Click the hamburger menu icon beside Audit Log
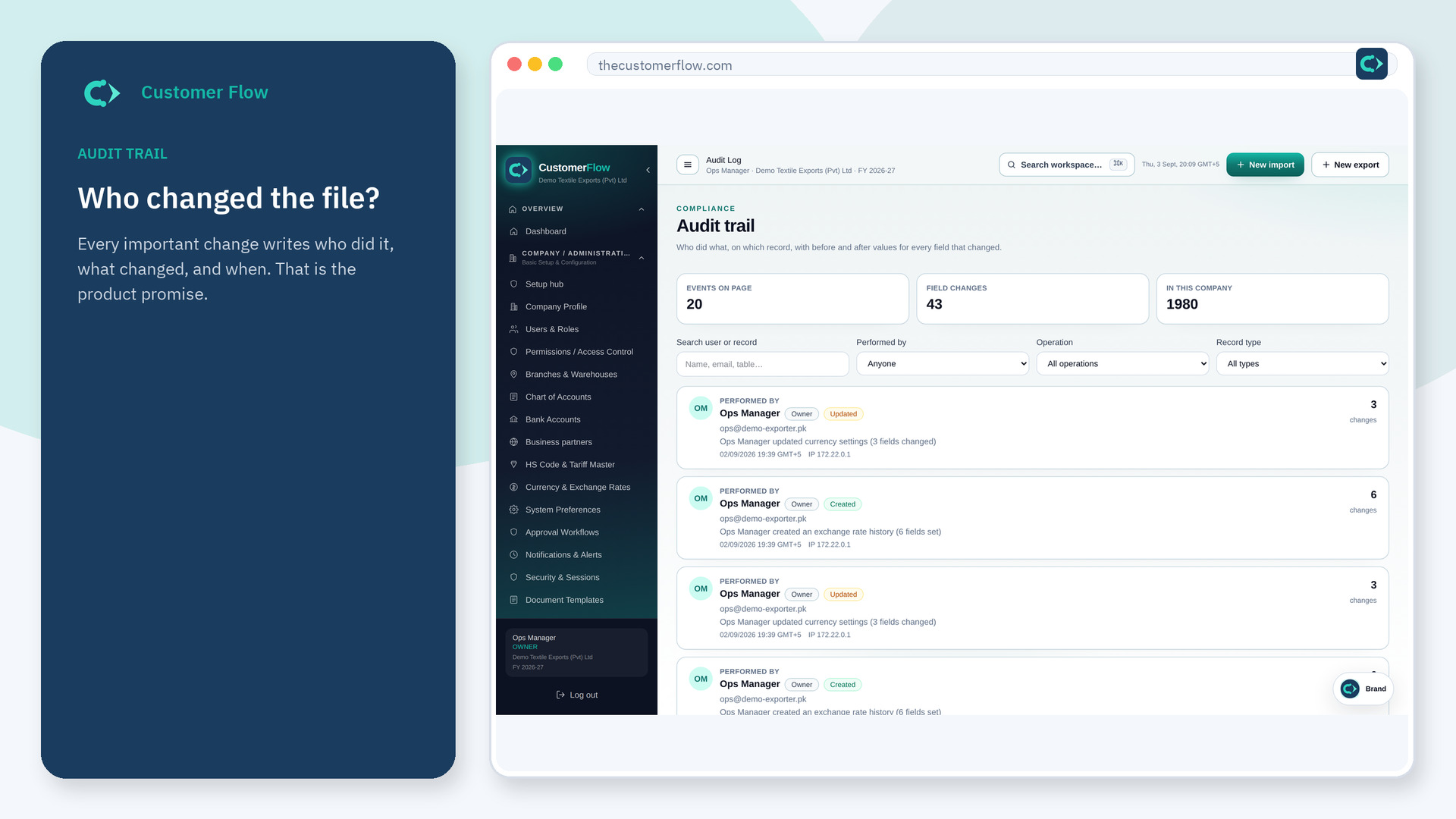Screen dimensions: 1456x819 [687, 165]
